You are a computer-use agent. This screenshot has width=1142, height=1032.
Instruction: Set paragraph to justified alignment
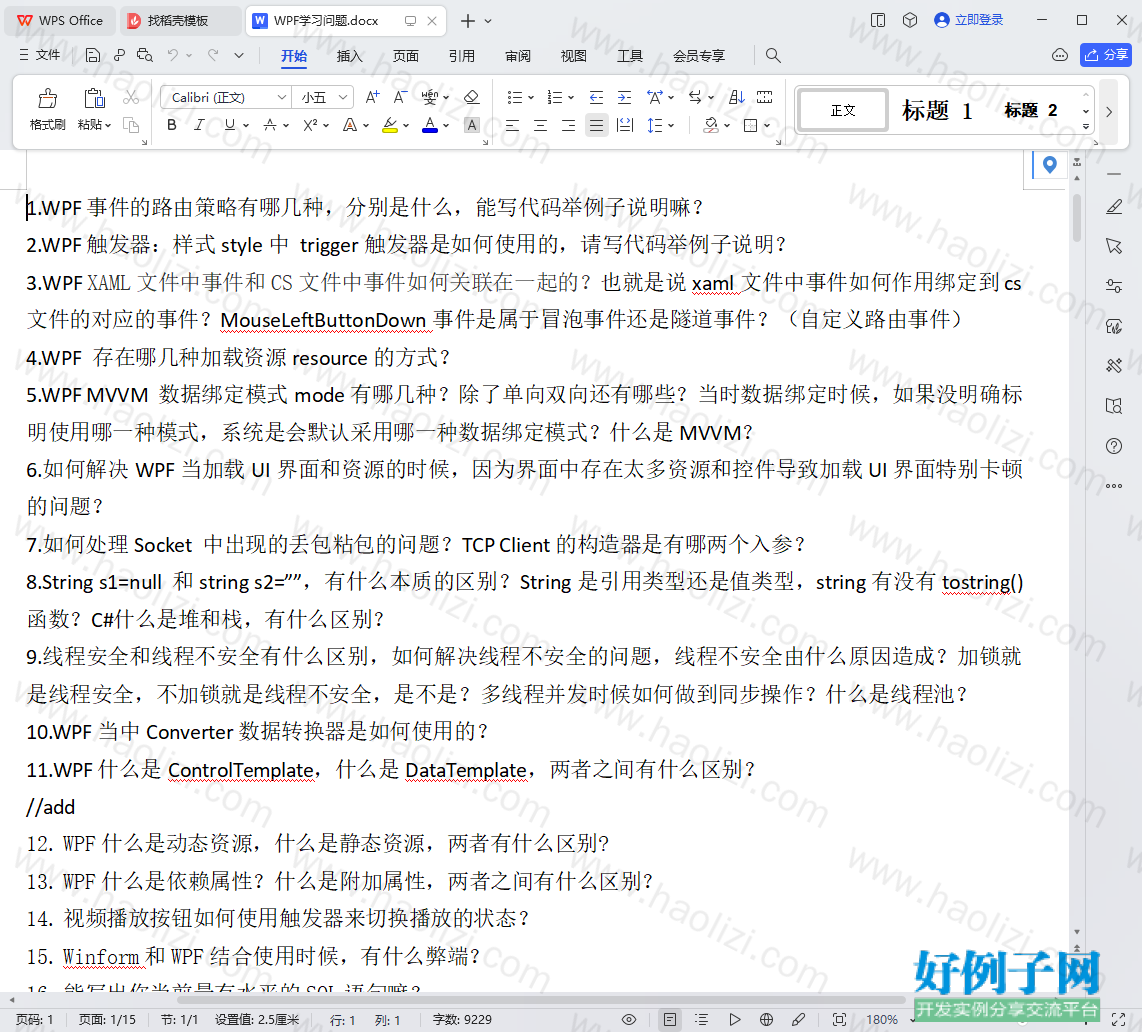[x=596, y=125]
